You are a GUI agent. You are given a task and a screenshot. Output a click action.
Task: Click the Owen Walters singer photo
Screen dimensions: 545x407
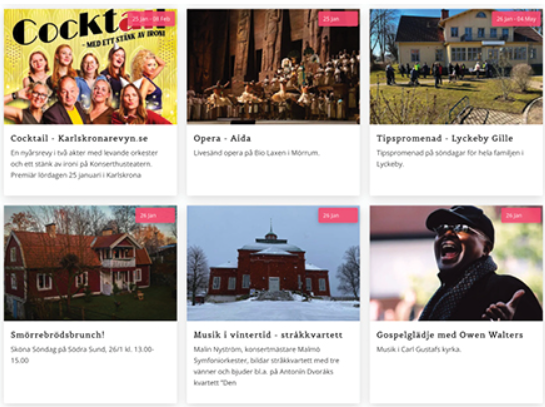click(456, 263)
